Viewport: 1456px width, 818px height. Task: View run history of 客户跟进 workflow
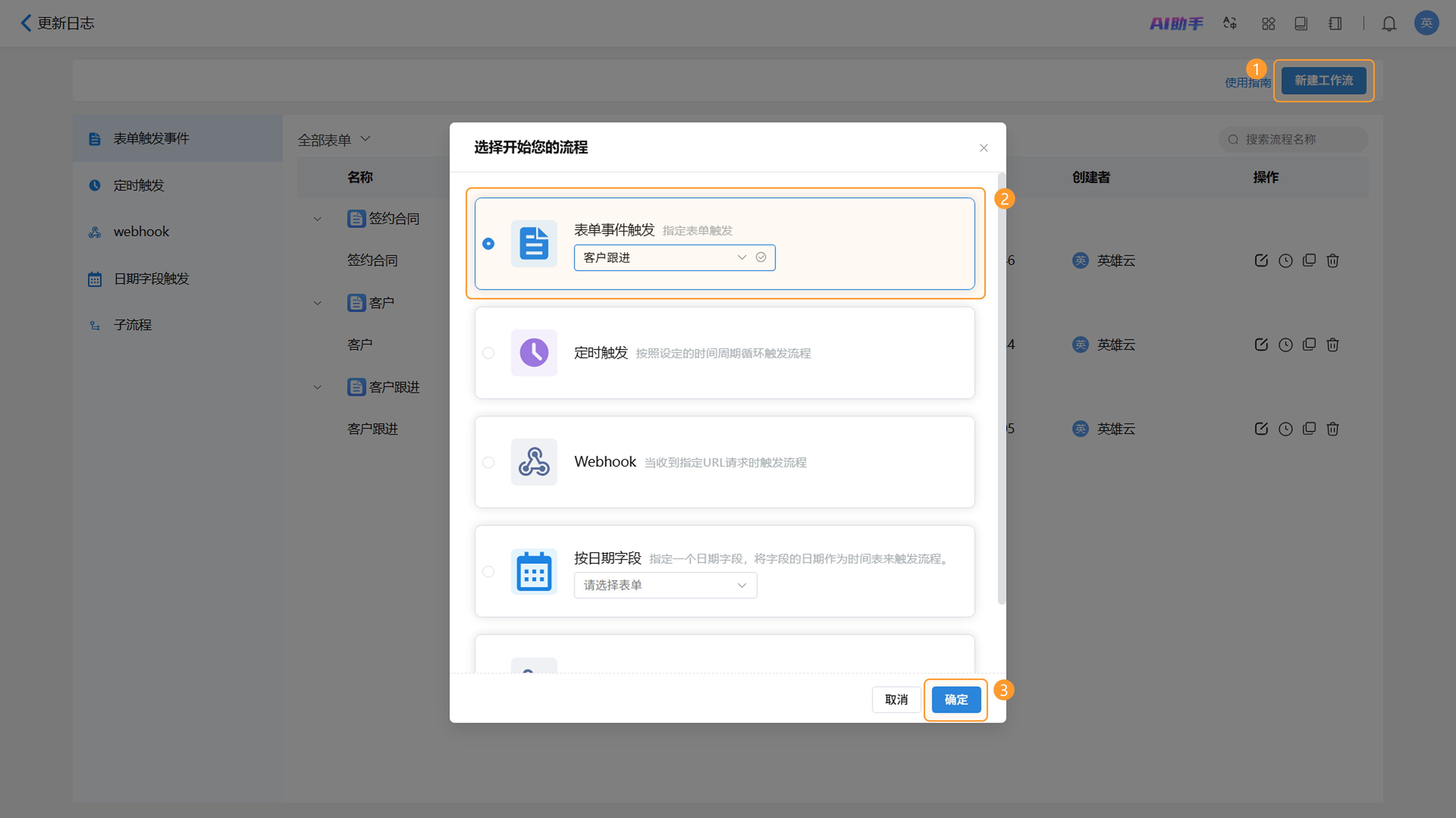(1285, 429)
